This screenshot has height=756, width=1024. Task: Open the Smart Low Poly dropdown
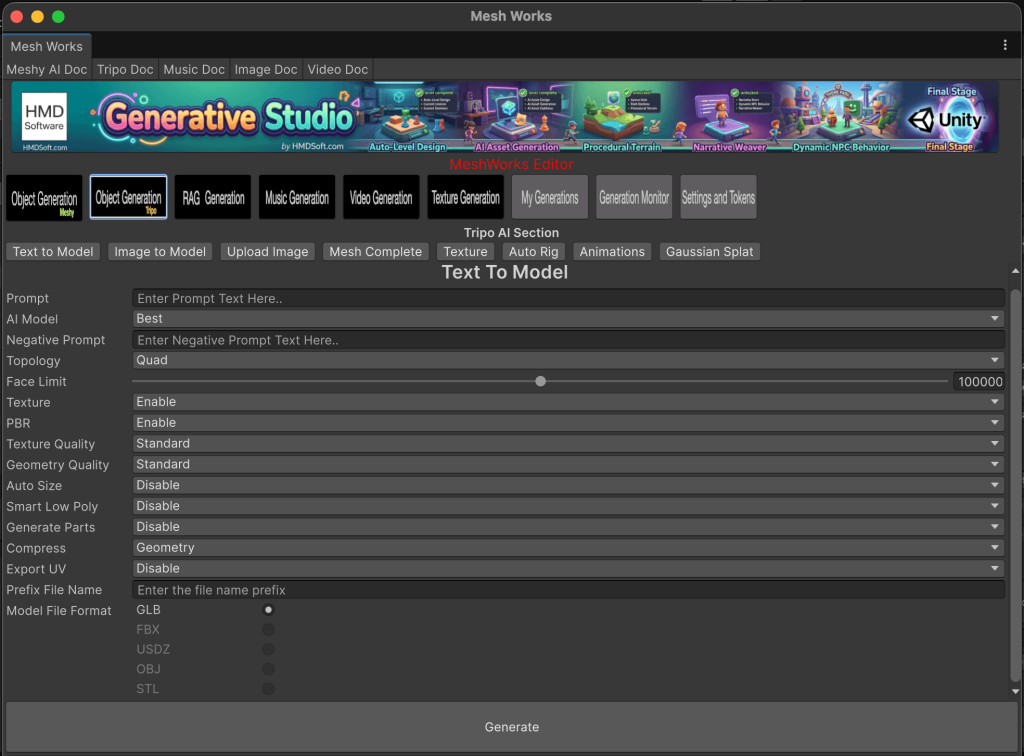coord(568,507)
